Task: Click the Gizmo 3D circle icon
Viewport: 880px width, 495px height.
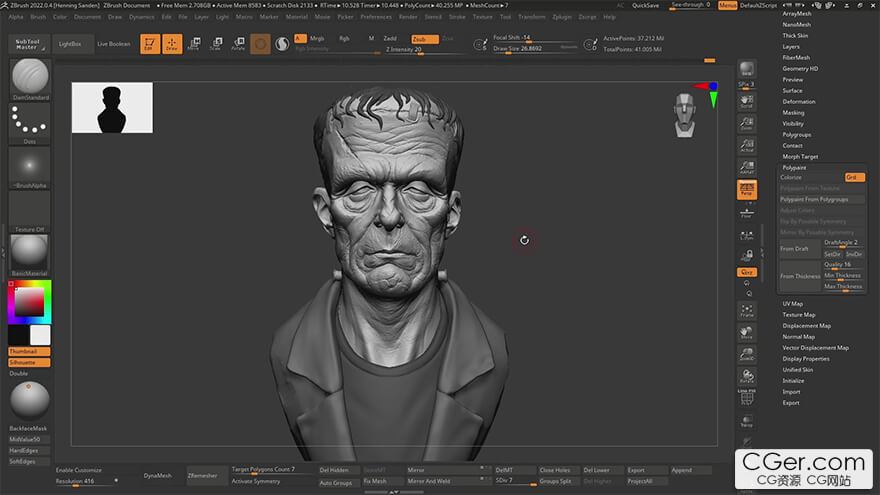Action: (x=260, y=44)
